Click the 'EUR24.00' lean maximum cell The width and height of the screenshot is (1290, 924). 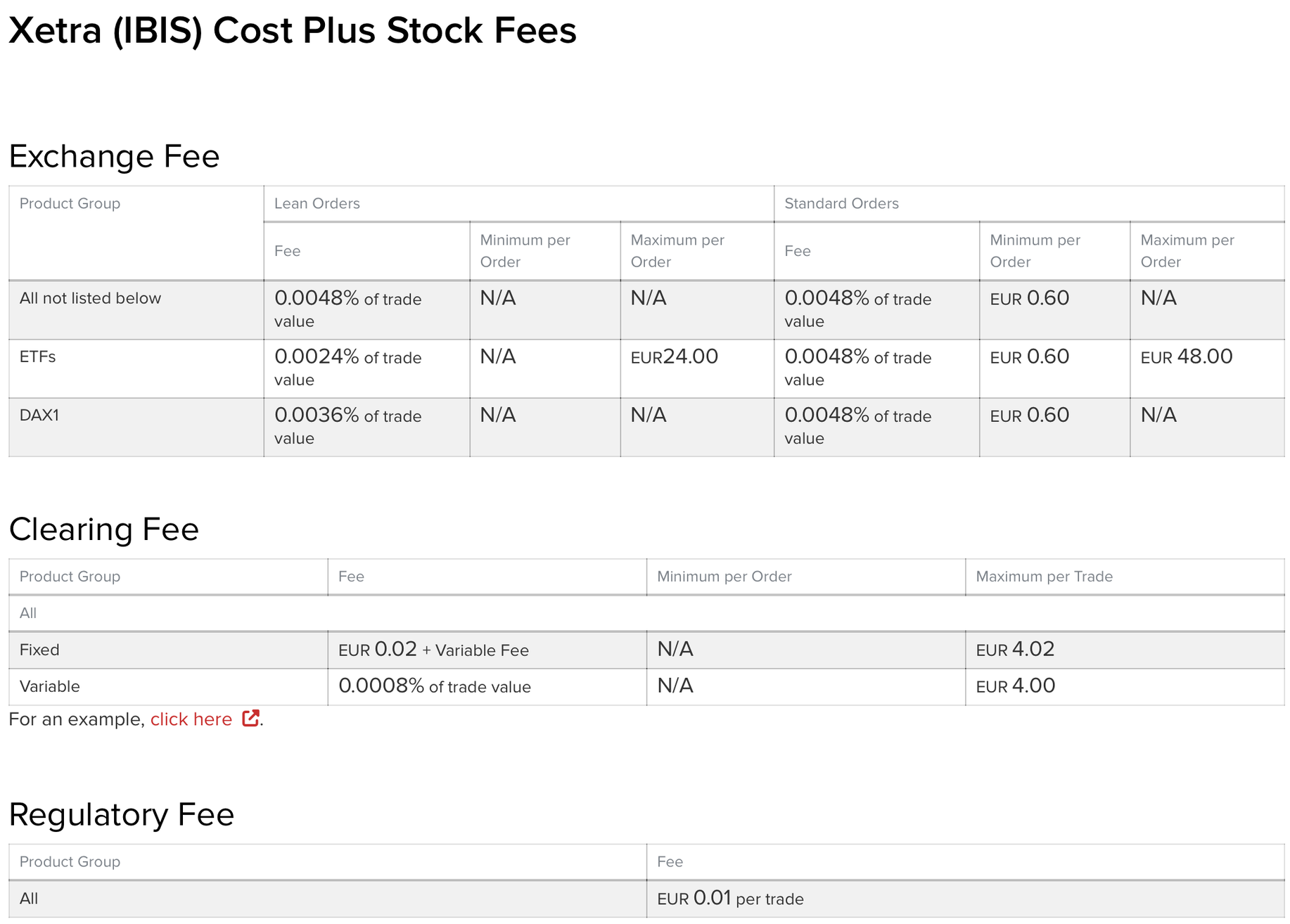point(674,357)
